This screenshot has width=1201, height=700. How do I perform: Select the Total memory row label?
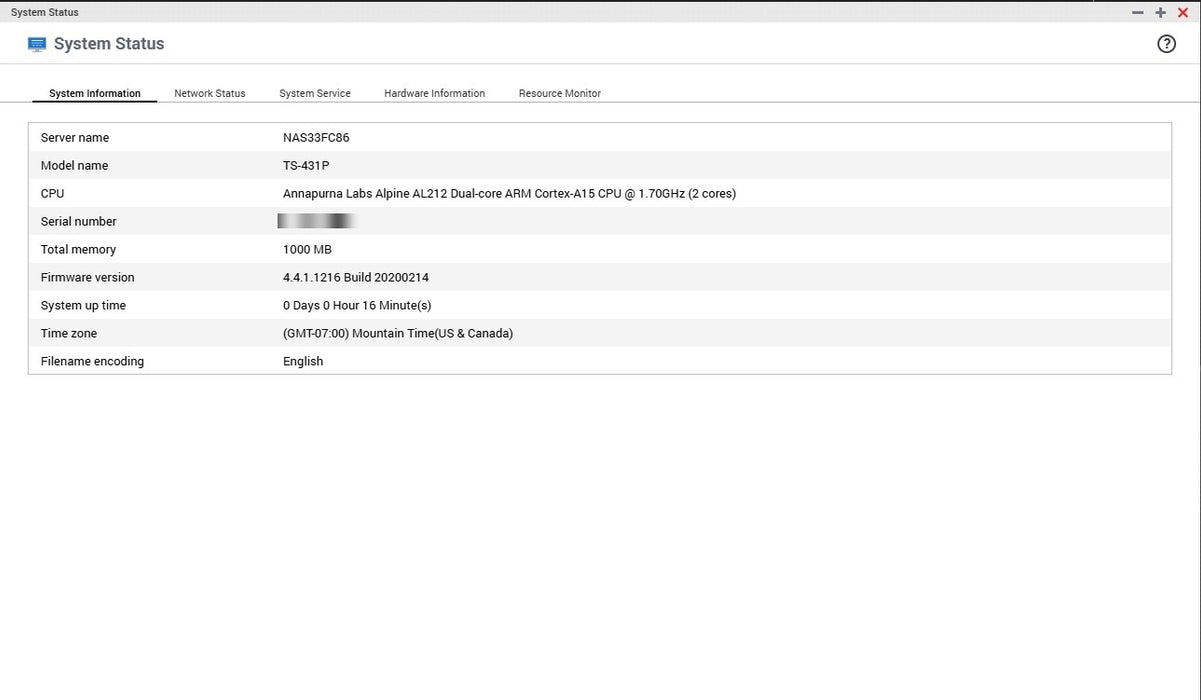[x=78, y=250]
